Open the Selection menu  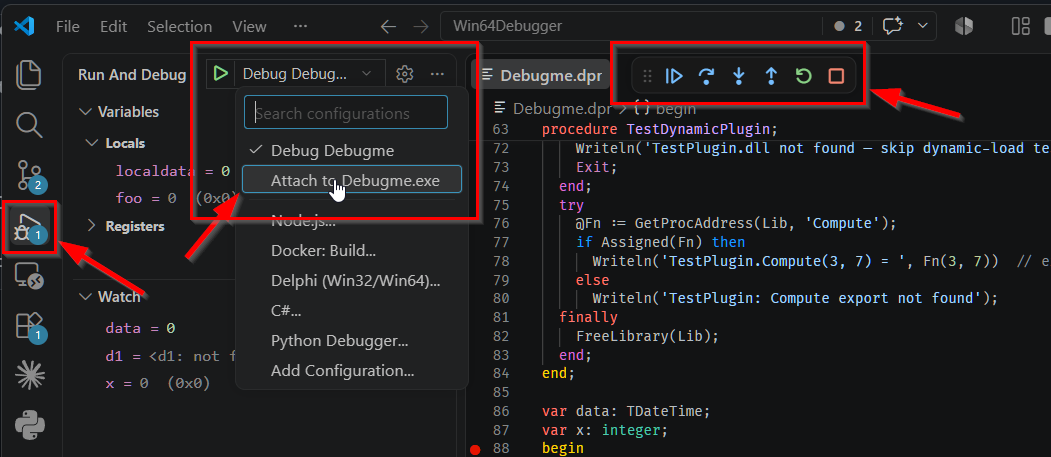180,27
